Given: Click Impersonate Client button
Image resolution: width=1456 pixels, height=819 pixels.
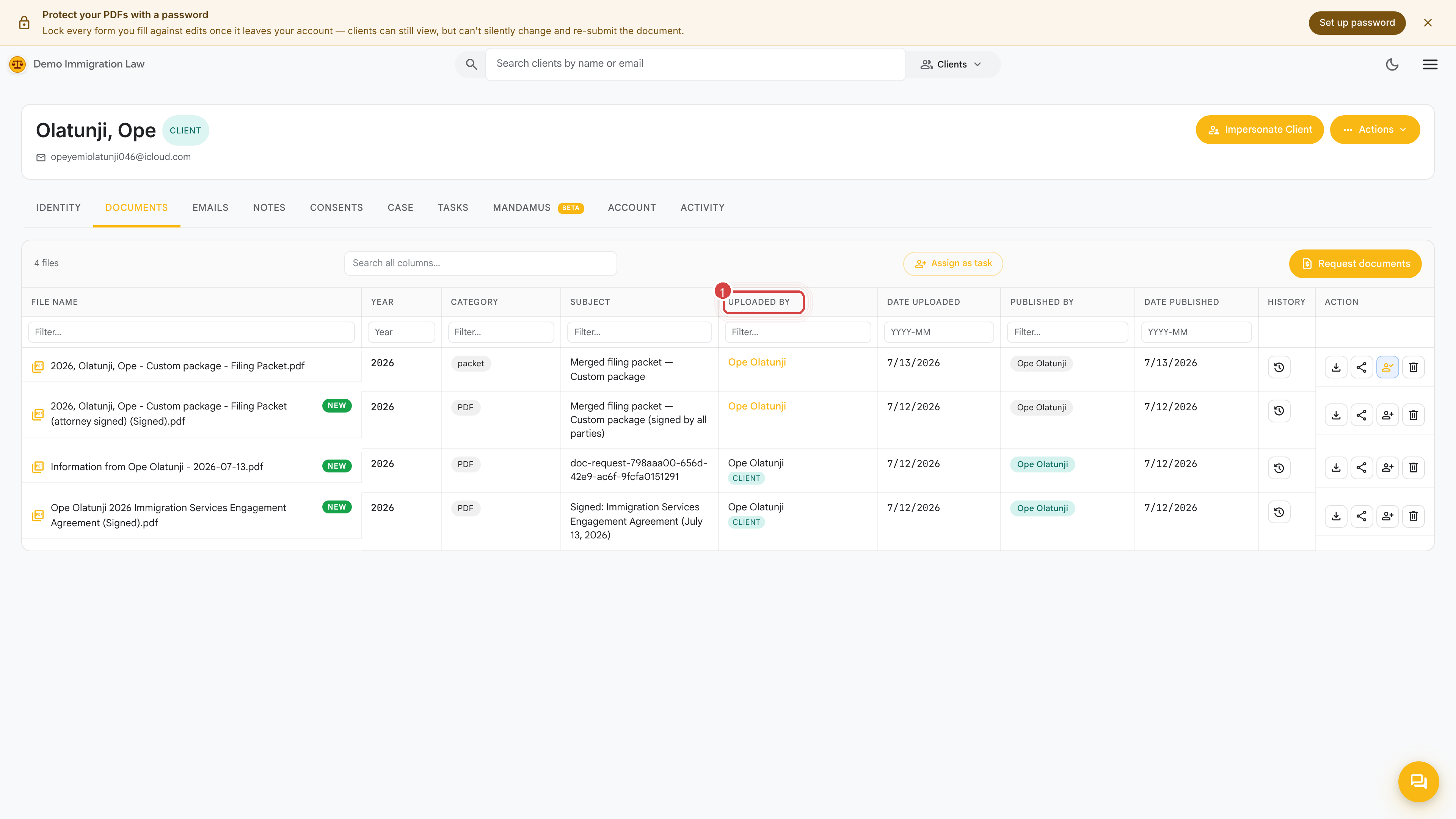Looking at the screenshot, I should coord(1259,129).
